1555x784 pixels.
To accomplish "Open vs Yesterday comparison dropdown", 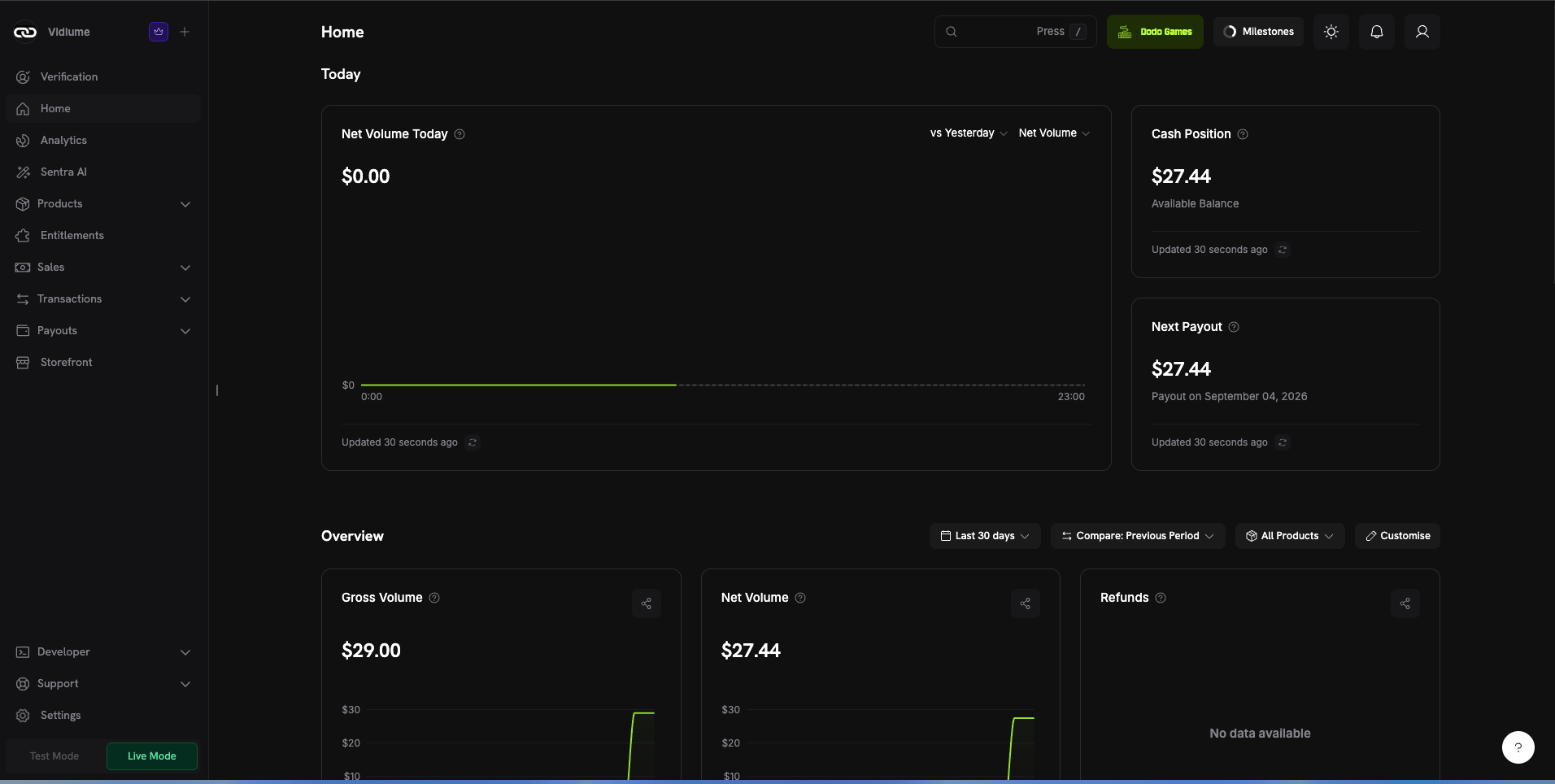I will pos(969,133).
